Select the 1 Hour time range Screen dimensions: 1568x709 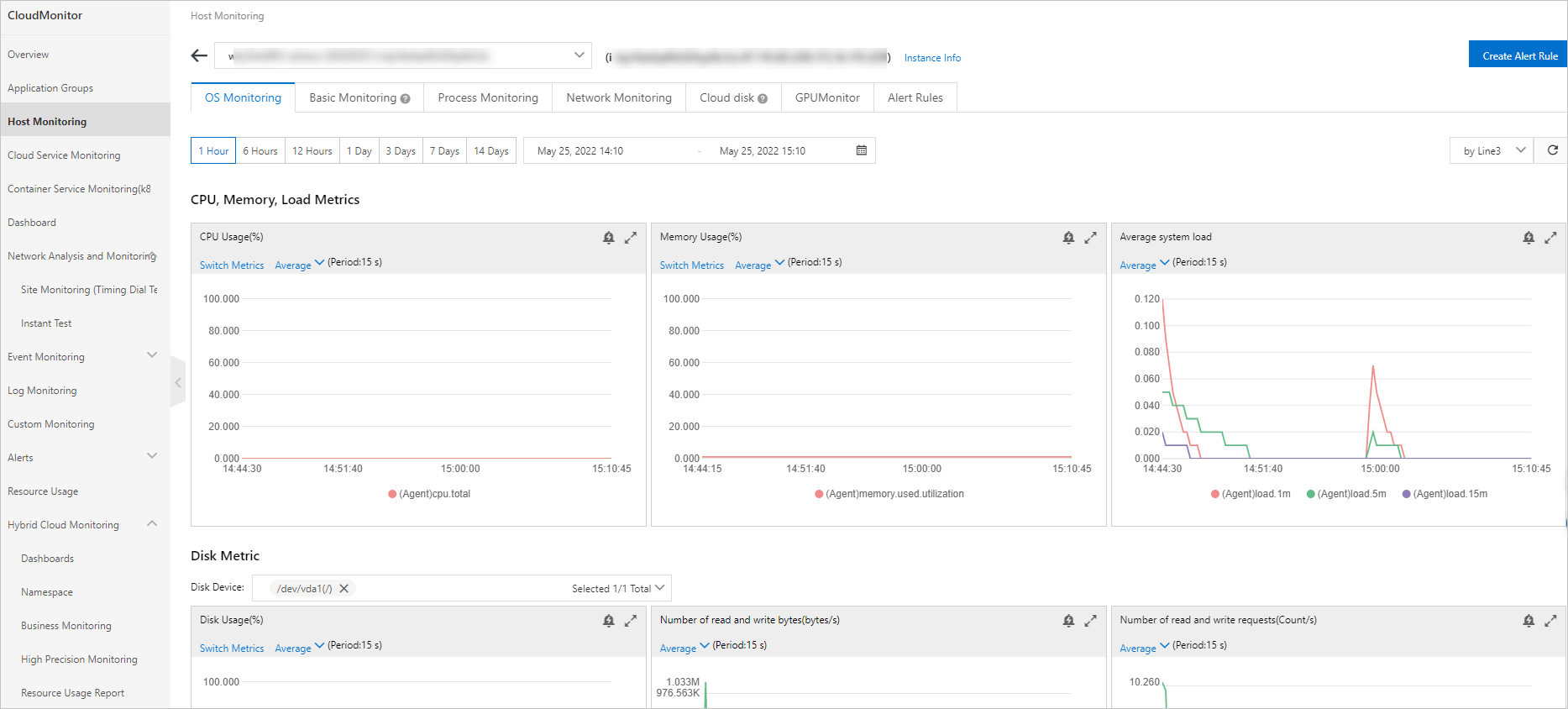tap(213, 150)
